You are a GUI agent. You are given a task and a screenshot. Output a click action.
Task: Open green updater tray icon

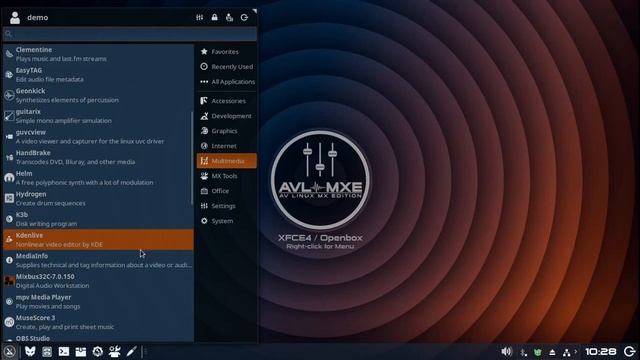538,352
